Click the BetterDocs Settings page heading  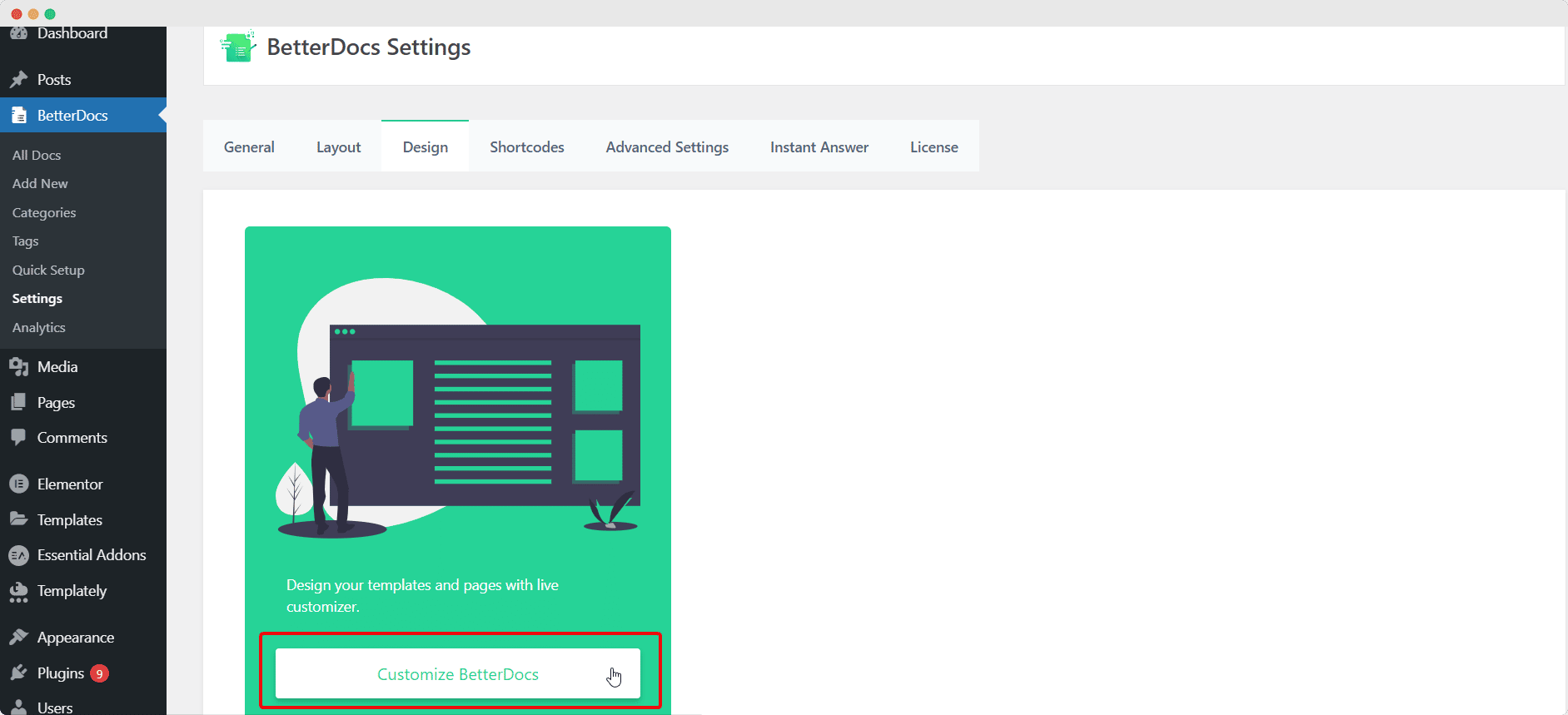[x=369, y=47]
